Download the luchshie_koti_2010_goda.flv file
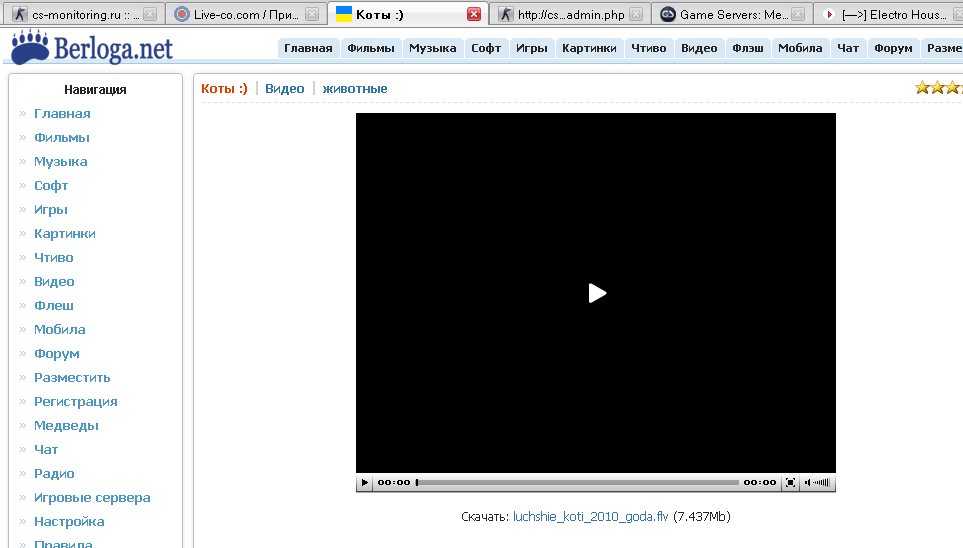Image resolution: width=963 pixels, height=548 pixels. (590, 517)
